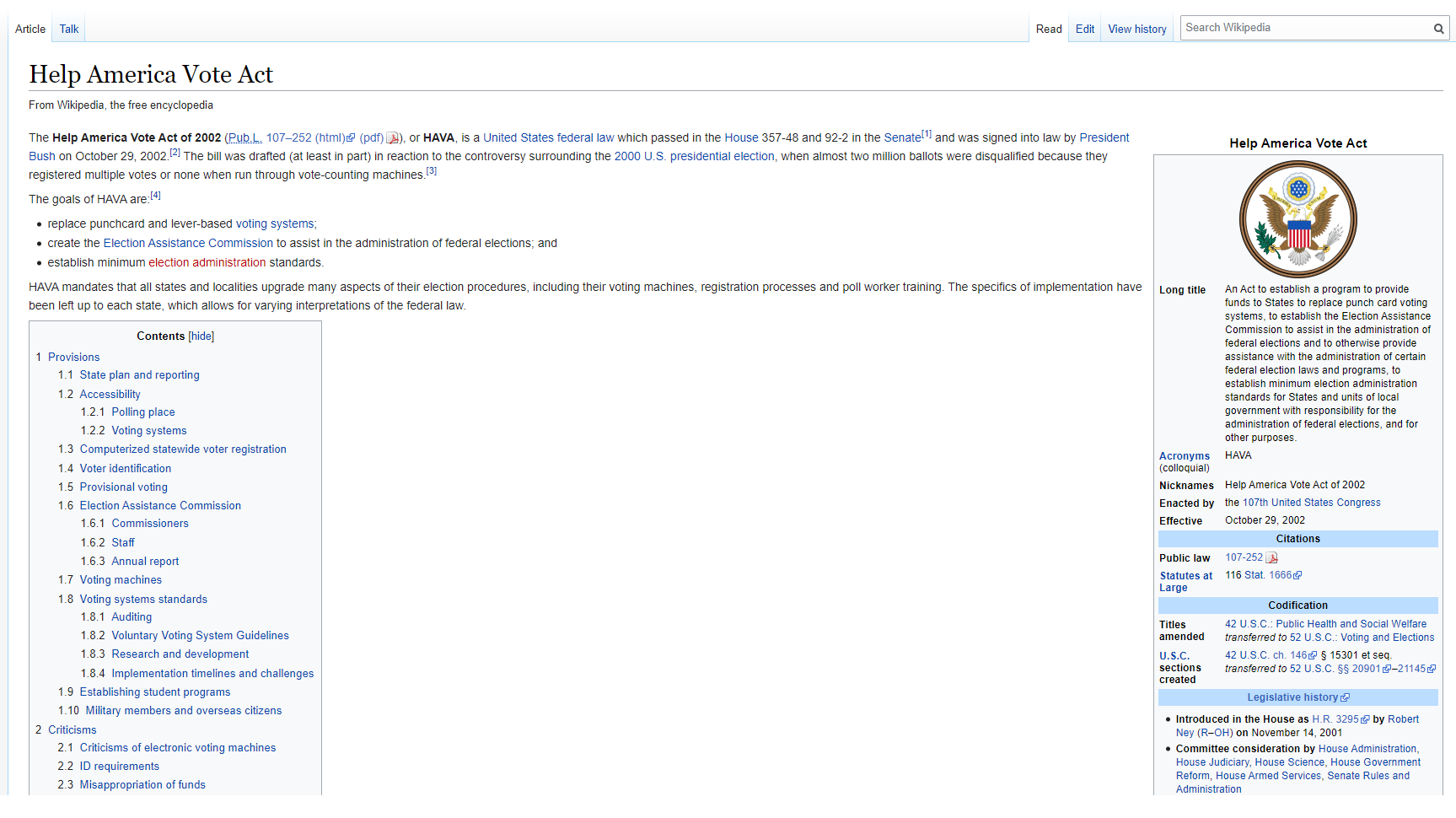
Task: Click the Pub.L. abbreviation link
Action: tap(244, 137)
